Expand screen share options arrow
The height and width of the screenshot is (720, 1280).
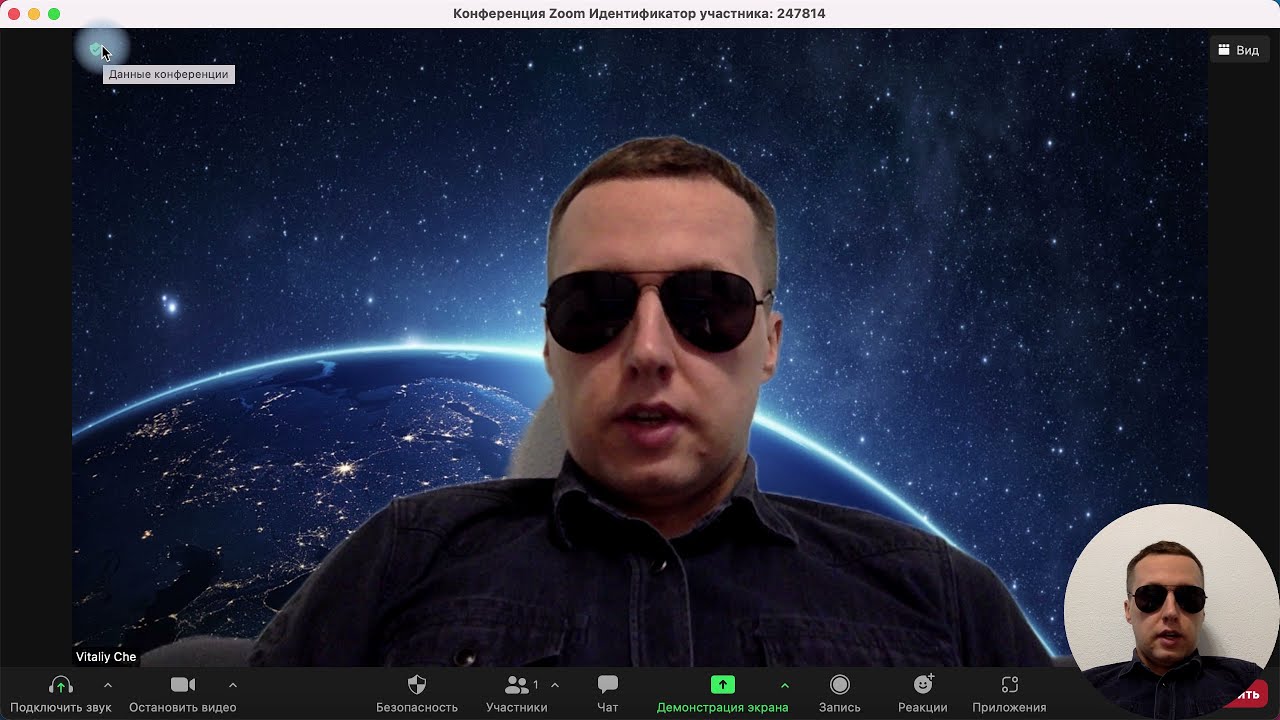(785, 685)
